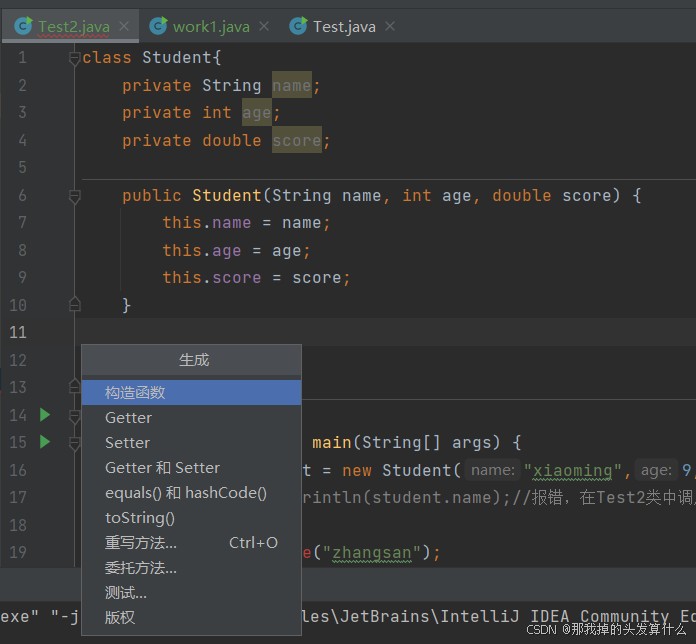Click the 生成 popup title
This screenshot has height=644, width=696.
(194, 360)
